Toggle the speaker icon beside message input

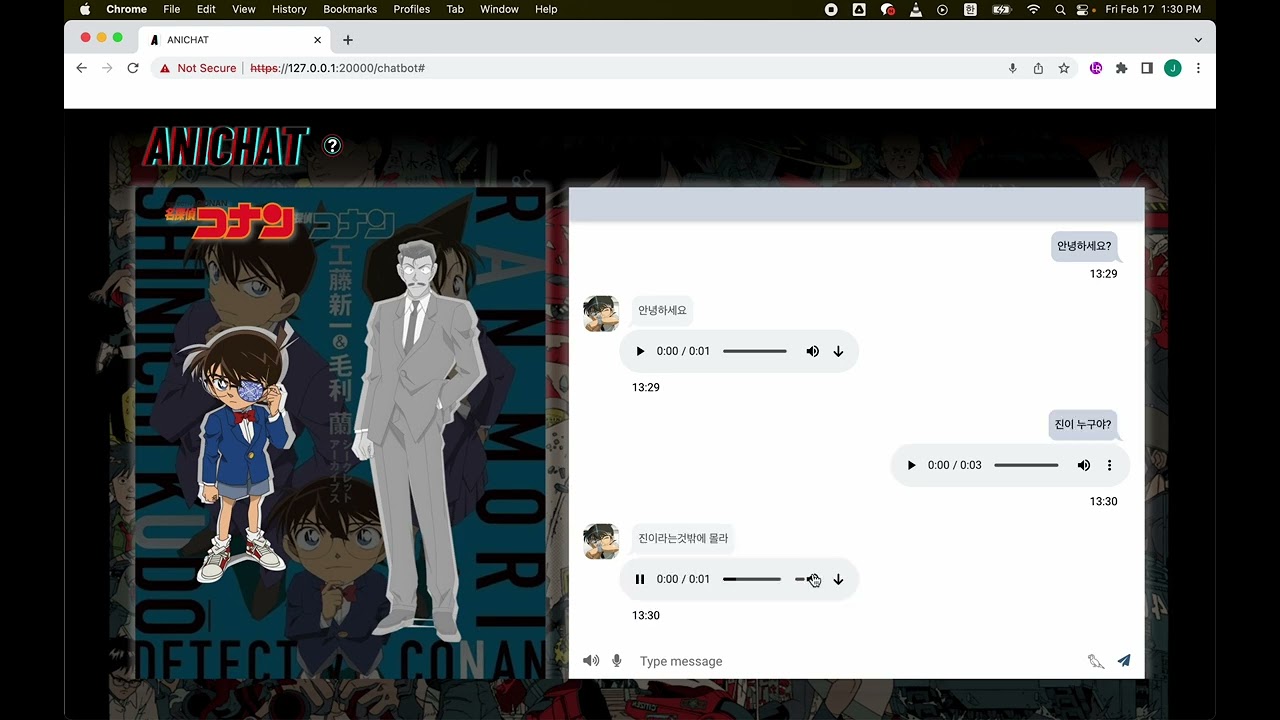pos(591,661)
